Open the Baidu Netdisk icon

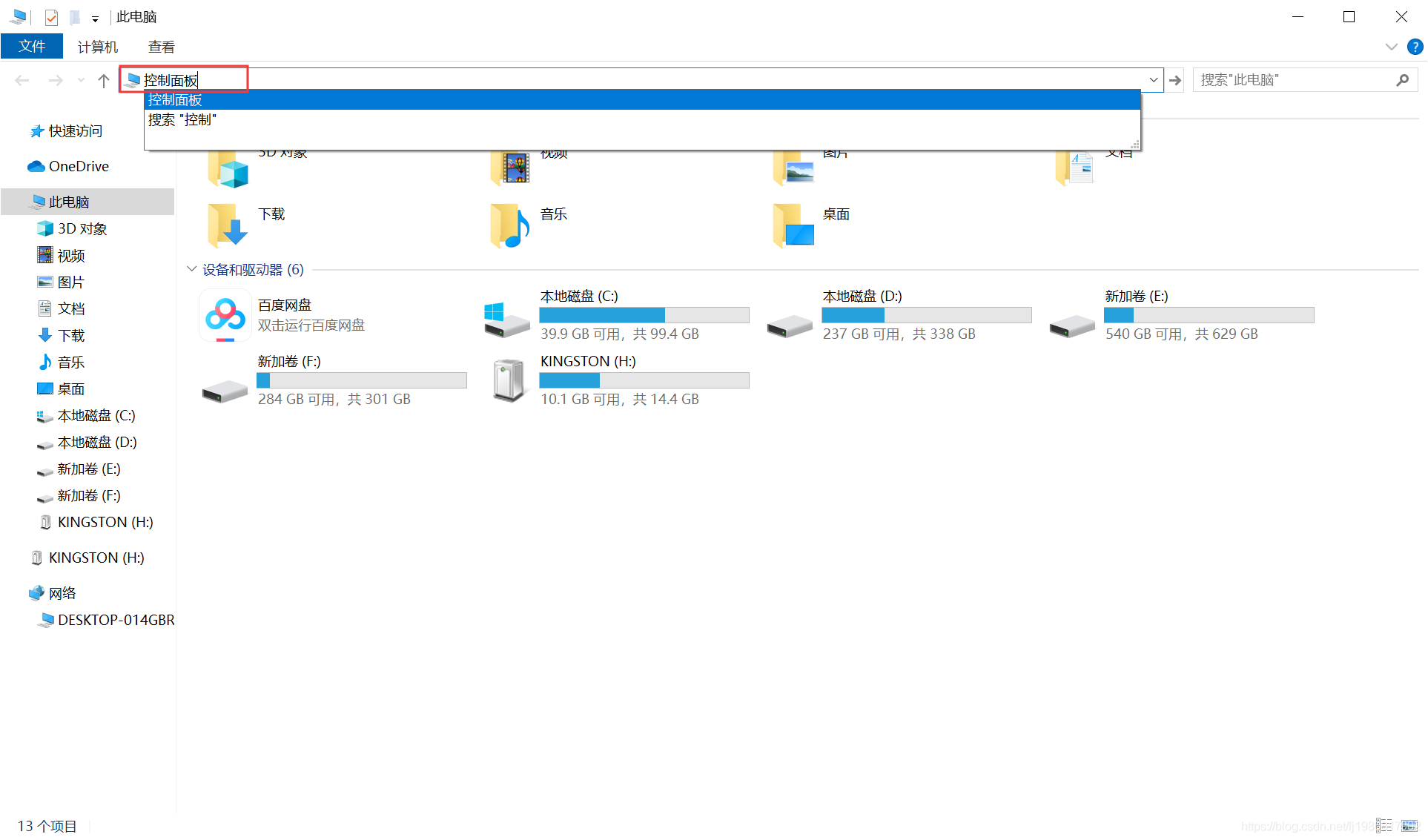coord(225,315)
